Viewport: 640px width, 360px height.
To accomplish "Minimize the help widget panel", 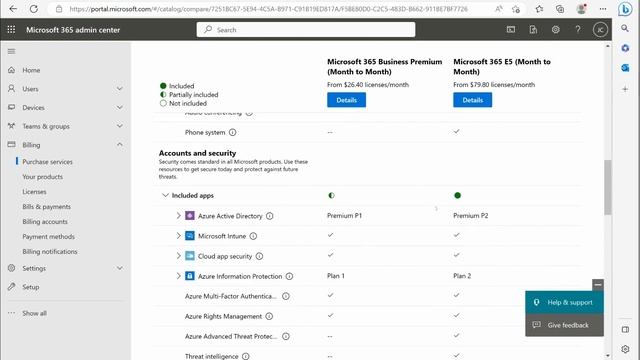I will coord(598,284).
